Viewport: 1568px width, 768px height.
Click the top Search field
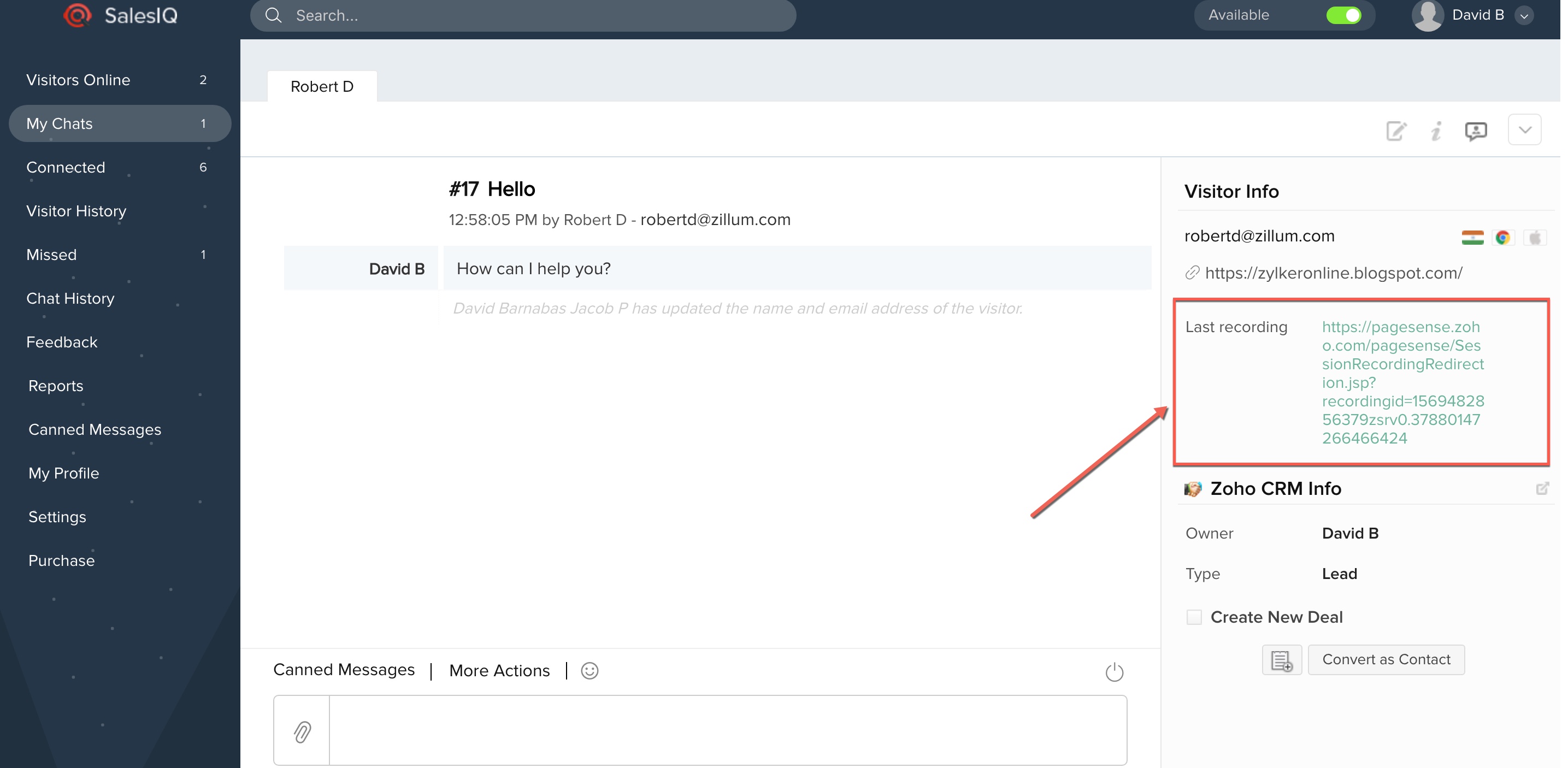pyautogui.click(x=523, y=15)
